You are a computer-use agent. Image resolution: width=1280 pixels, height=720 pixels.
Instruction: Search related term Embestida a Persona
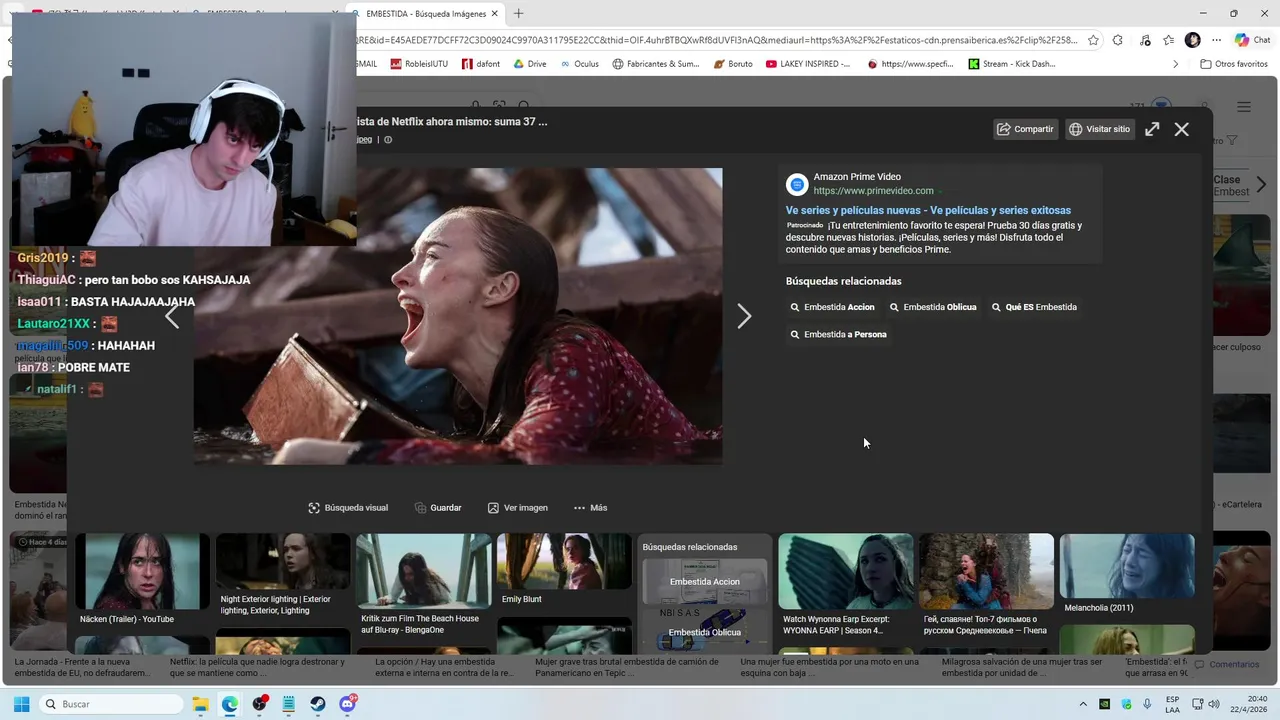pyautogui.click(x=838, y=334)
